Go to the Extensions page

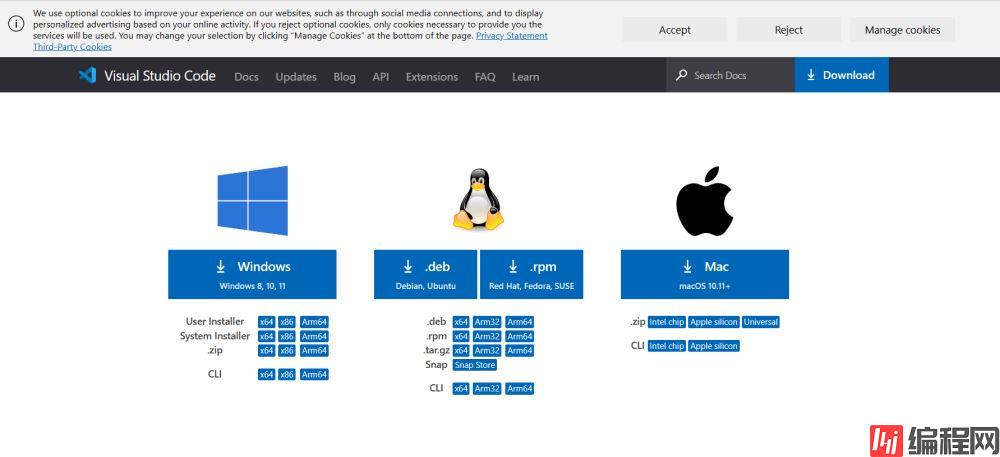point(431,77)
